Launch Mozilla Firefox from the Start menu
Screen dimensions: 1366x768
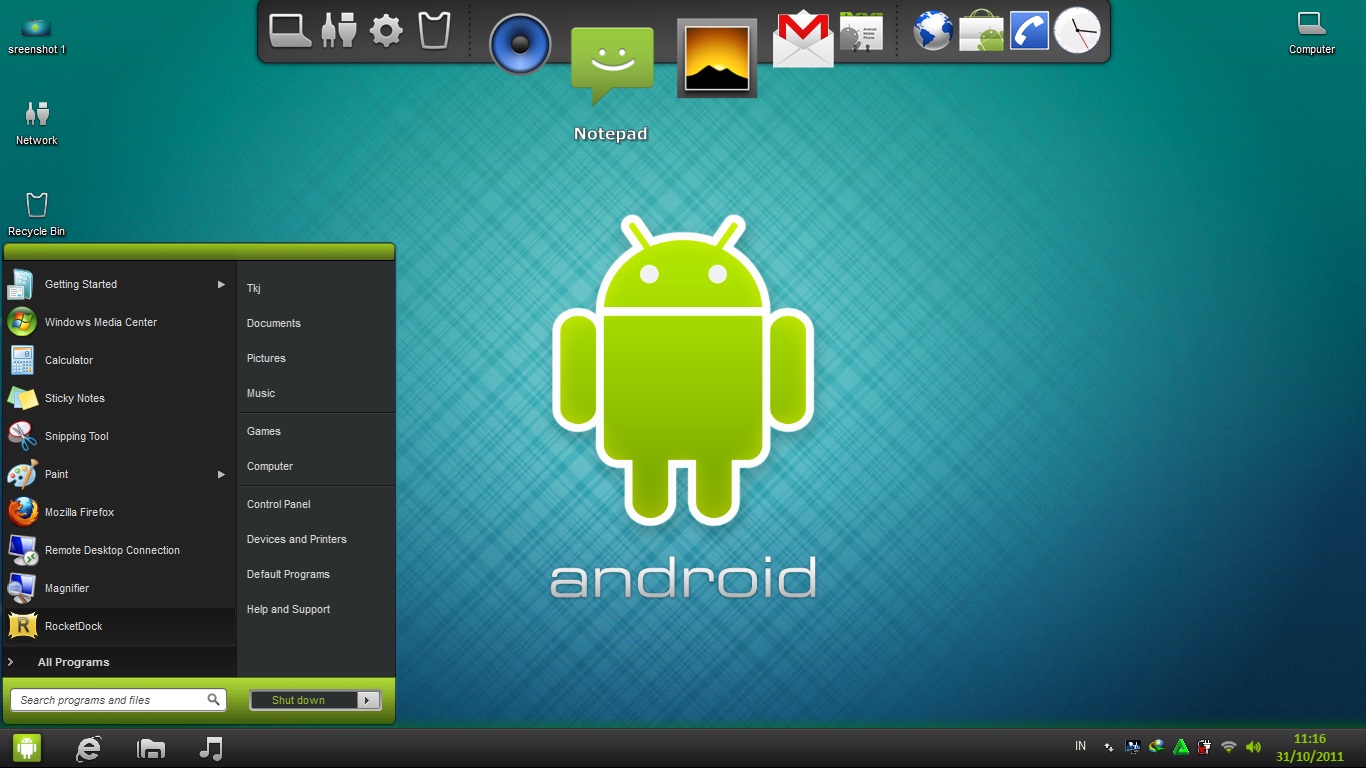click(x=118, y=512)
